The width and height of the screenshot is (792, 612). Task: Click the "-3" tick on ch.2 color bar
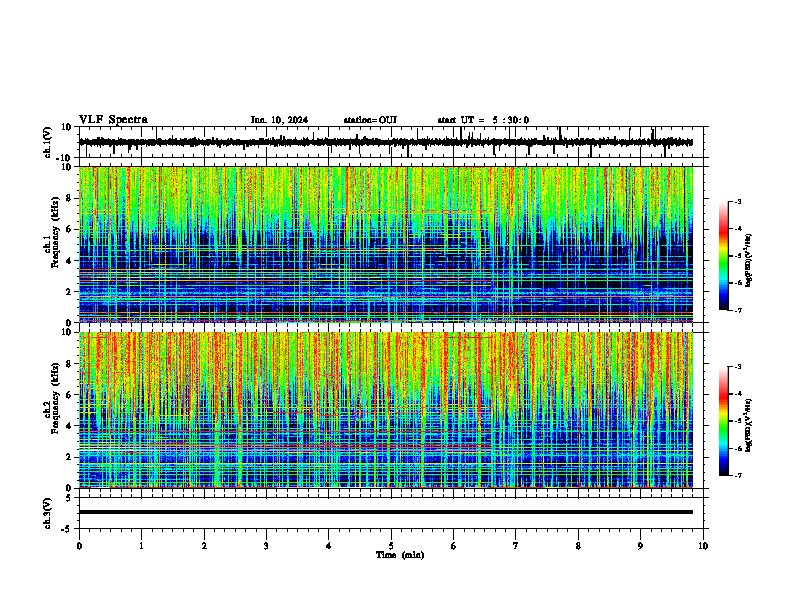(738, 367)
